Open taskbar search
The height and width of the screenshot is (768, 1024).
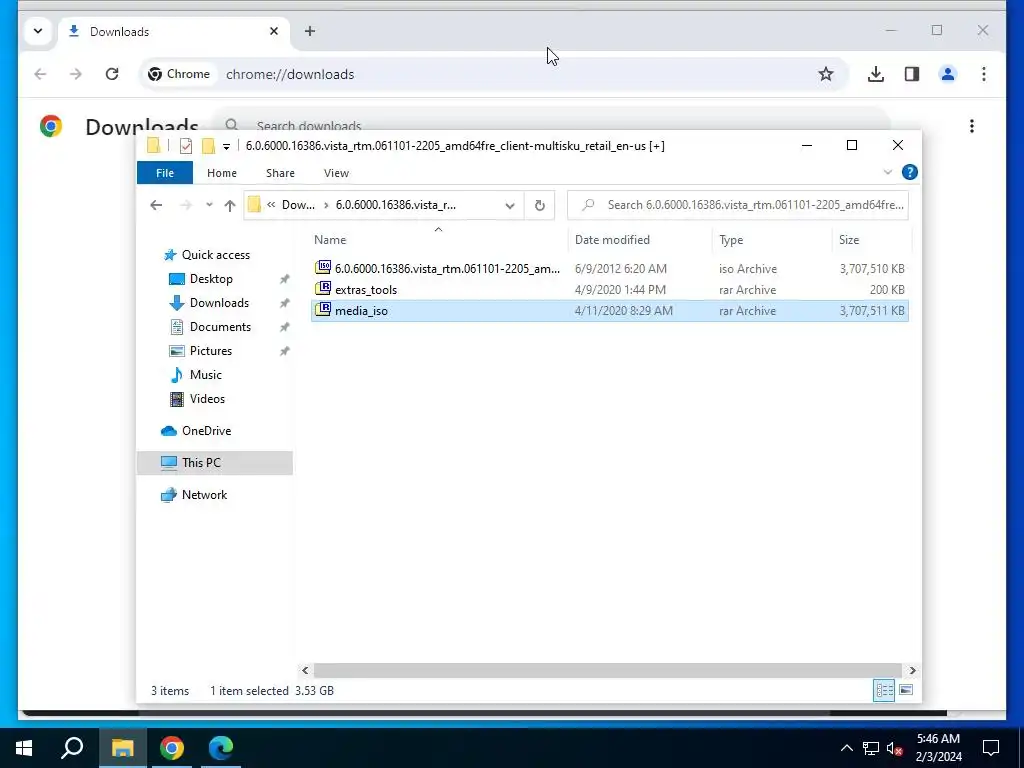[72, 748]
